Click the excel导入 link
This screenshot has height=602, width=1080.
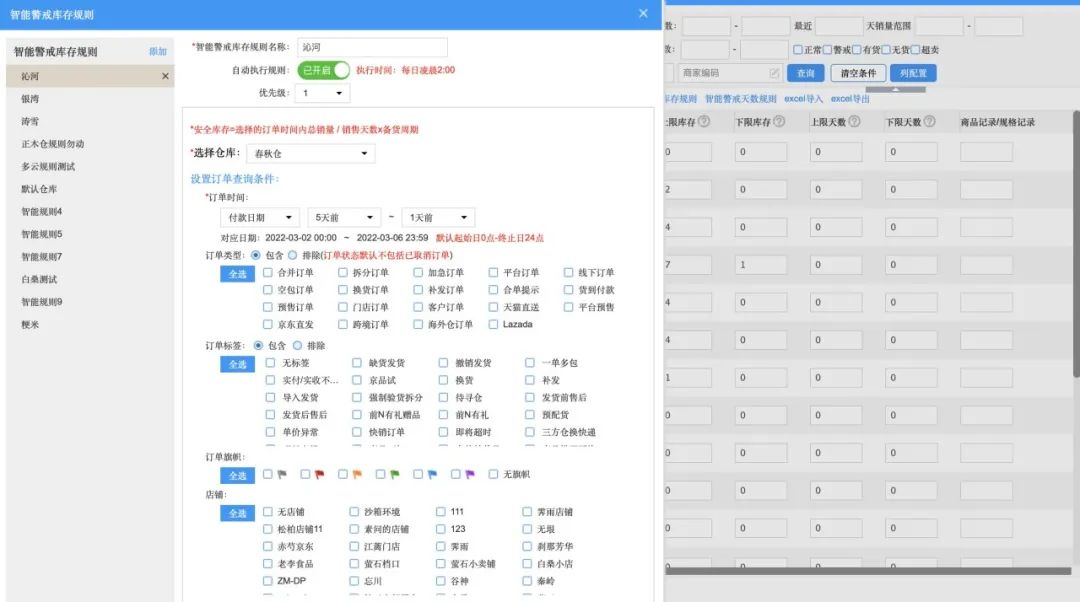point(803,98)
